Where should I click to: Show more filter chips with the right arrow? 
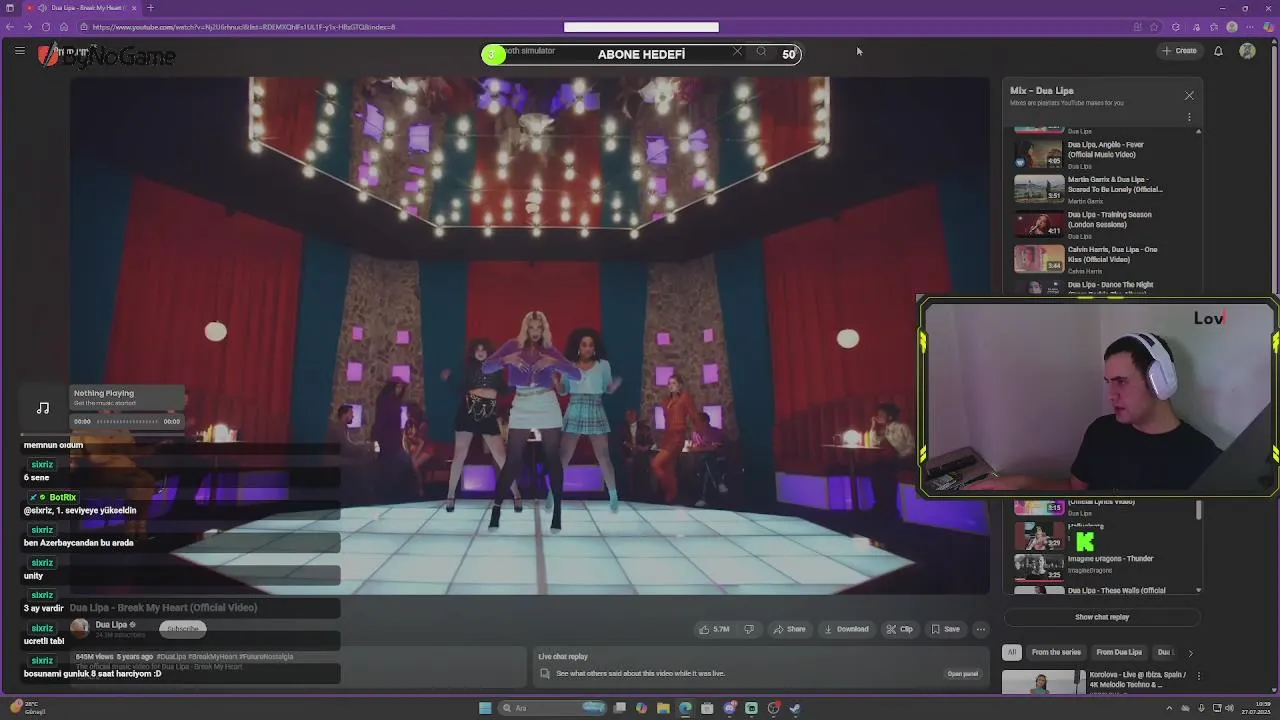coord(1190,653)
